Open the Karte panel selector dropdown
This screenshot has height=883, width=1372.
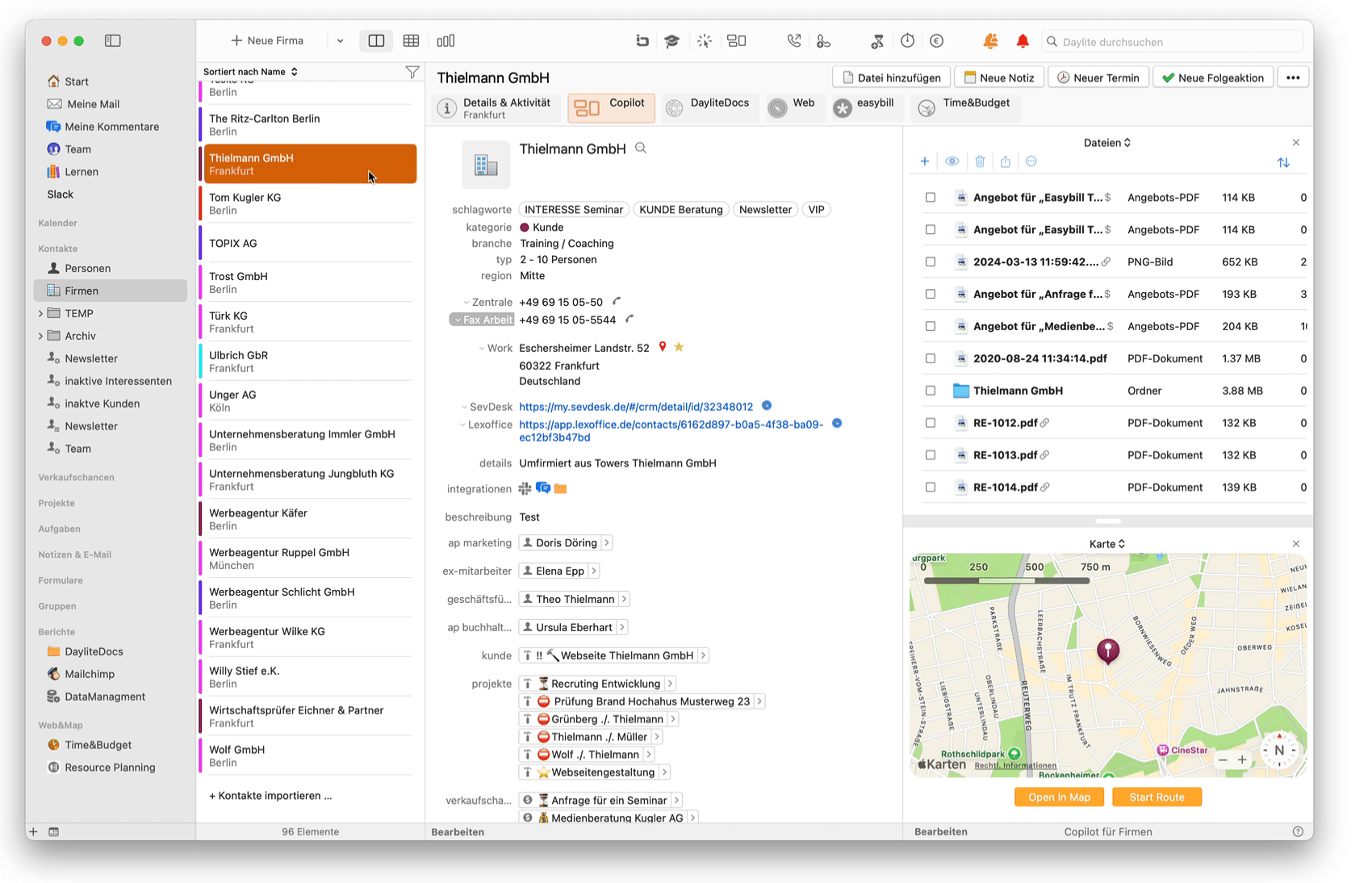tap(1107, 544)
